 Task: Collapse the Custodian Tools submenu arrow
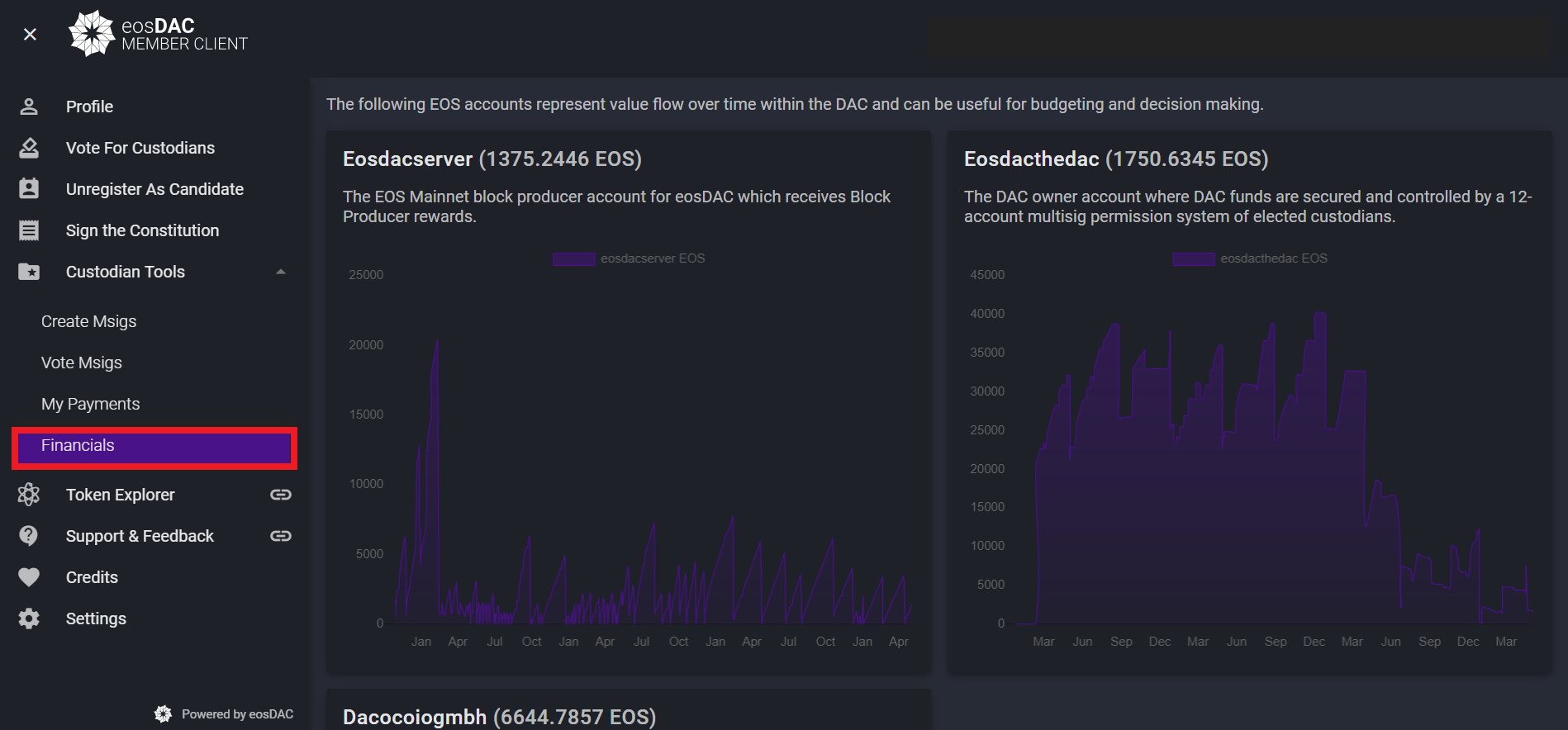[281, 272]
